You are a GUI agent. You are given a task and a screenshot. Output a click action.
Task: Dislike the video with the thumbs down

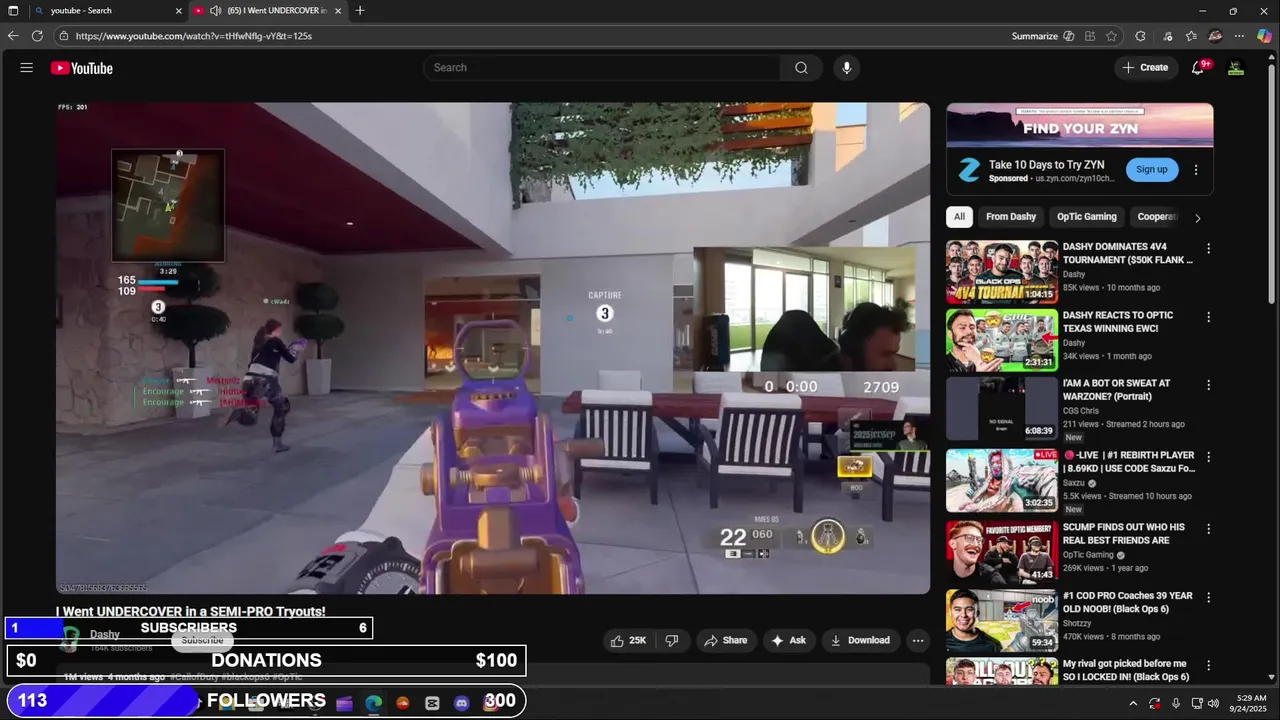pyautogui.click(x=672, y=640)
